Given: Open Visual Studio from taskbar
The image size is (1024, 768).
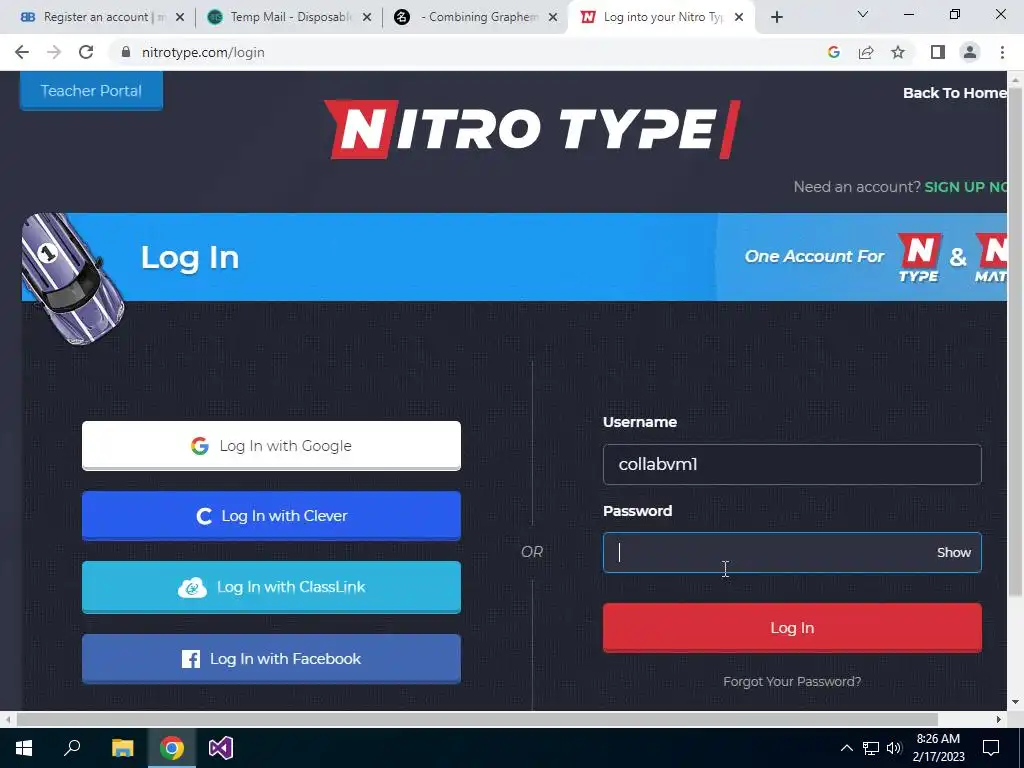Looking at the screenshot, I should 221,748.
